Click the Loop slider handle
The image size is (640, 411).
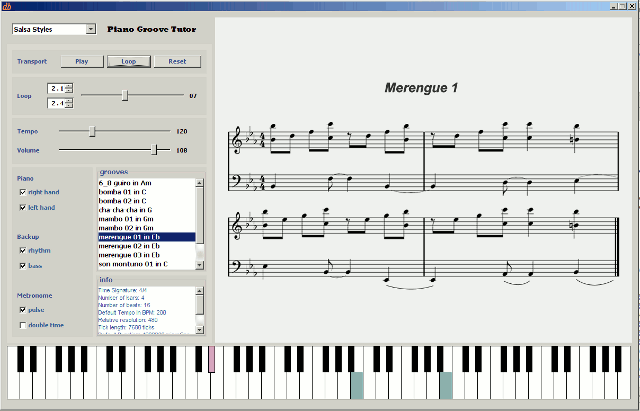click(125, 96)
